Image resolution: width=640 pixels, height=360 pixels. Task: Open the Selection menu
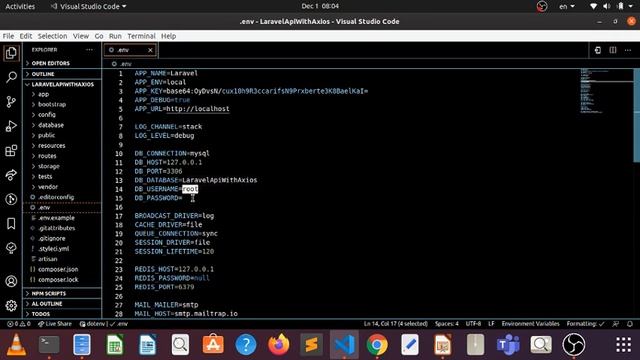coord(52,36)
